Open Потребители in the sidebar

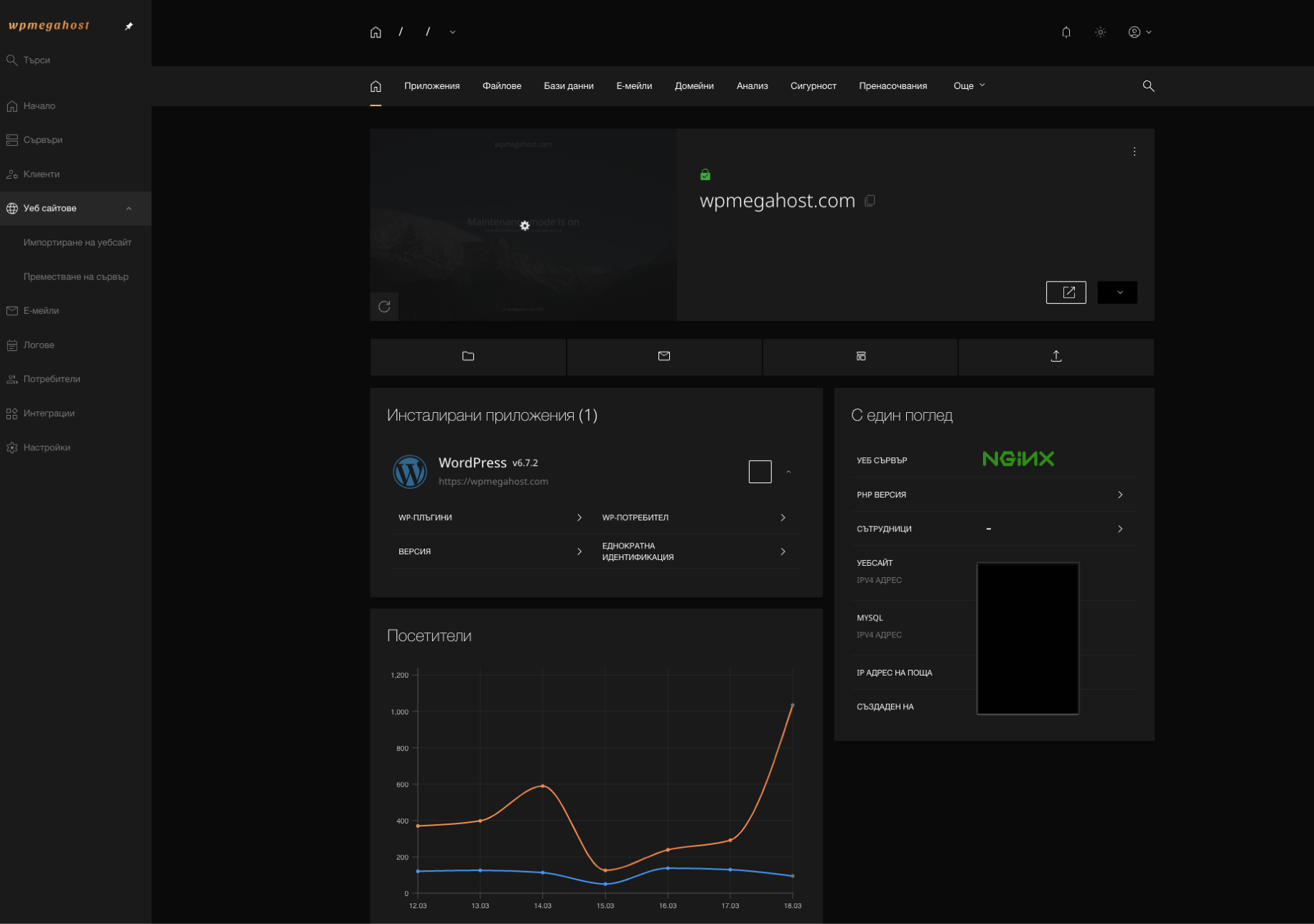[x=75, y=379]
